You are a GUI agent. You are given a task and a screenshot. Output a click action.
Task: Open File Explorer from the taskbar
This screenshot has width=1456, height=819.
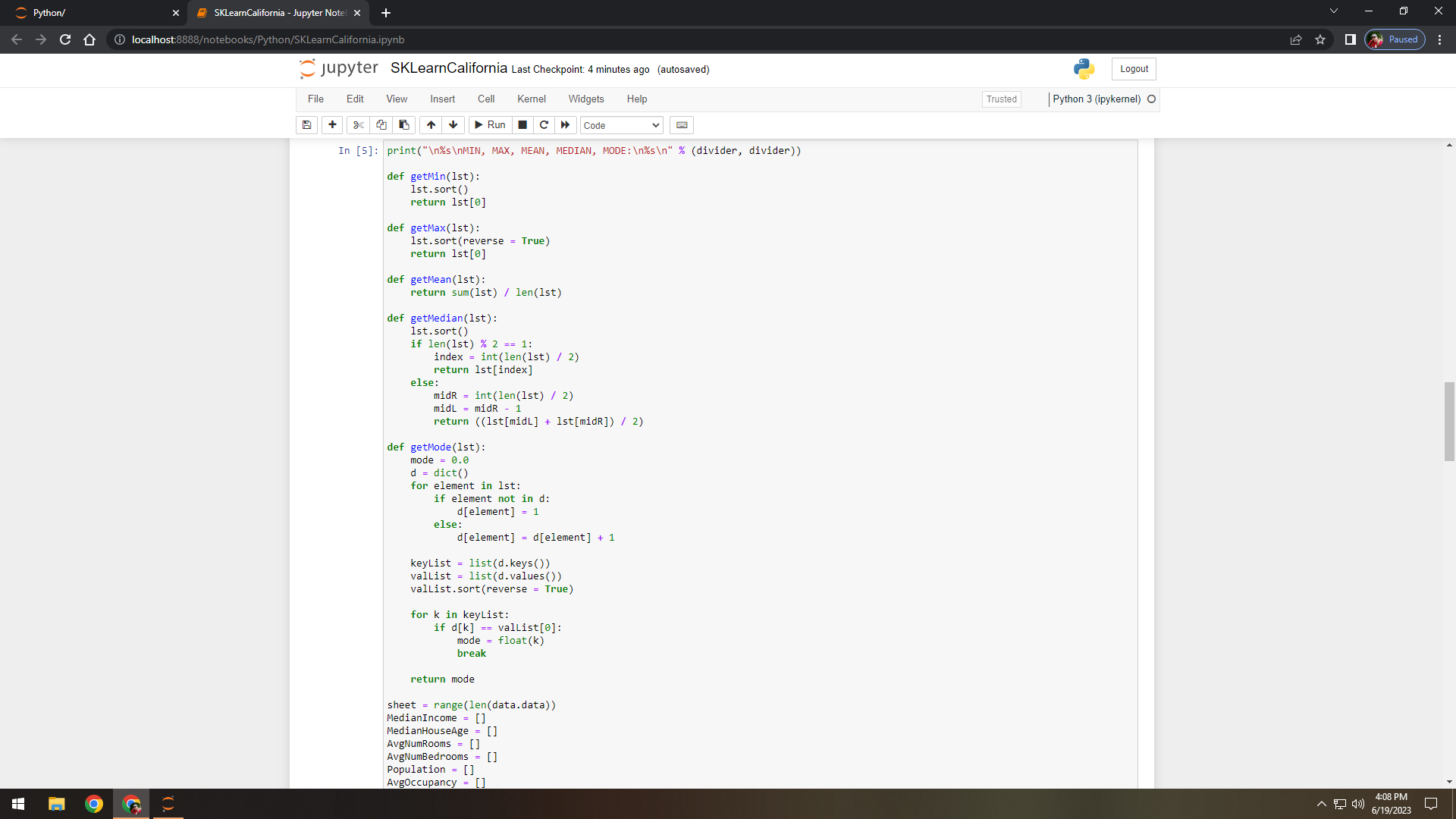57,804
